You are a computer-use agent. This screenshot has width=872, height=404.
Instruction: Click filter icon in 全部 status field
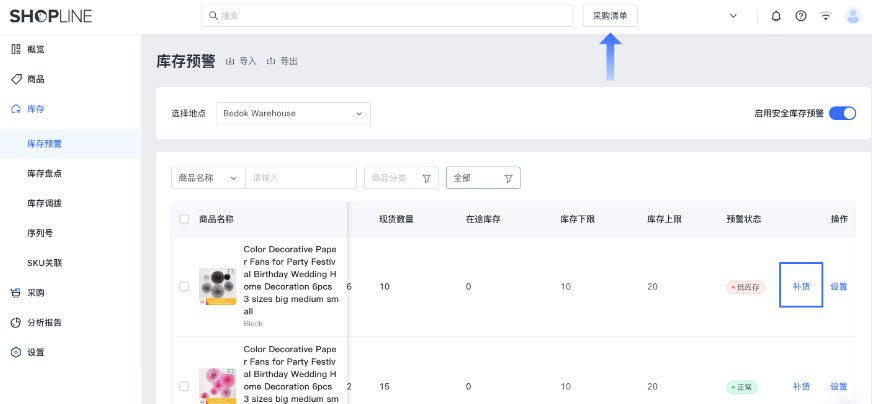[508, 178]
